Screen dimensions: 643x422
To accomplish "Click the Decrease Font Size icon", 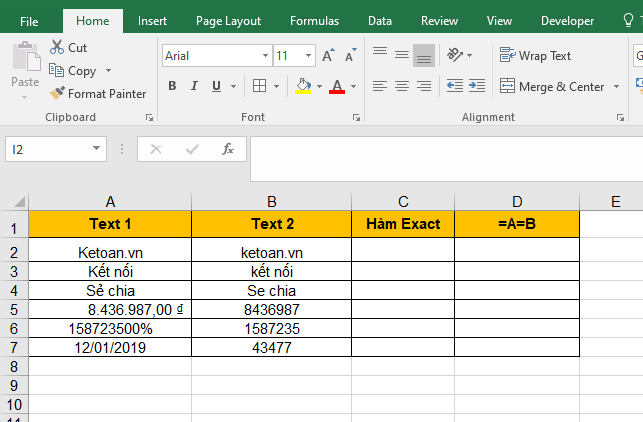I will click(x=349, y=56).
